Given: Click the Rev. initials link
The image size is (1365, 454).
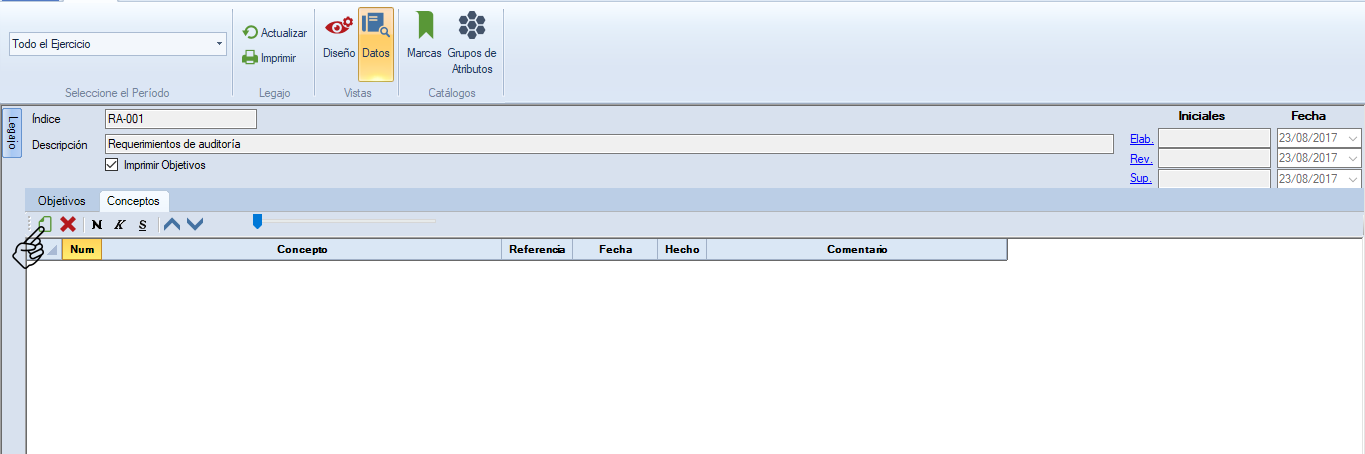Looking at the screenshot, I should [1141, 159].
